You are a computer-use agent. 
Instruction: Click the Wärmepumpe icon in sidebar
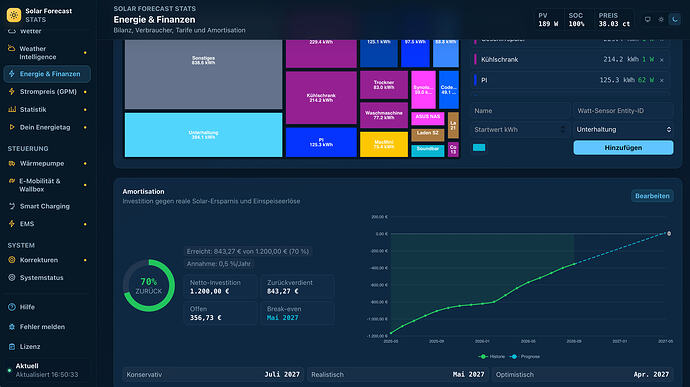[x=12, y=163]
